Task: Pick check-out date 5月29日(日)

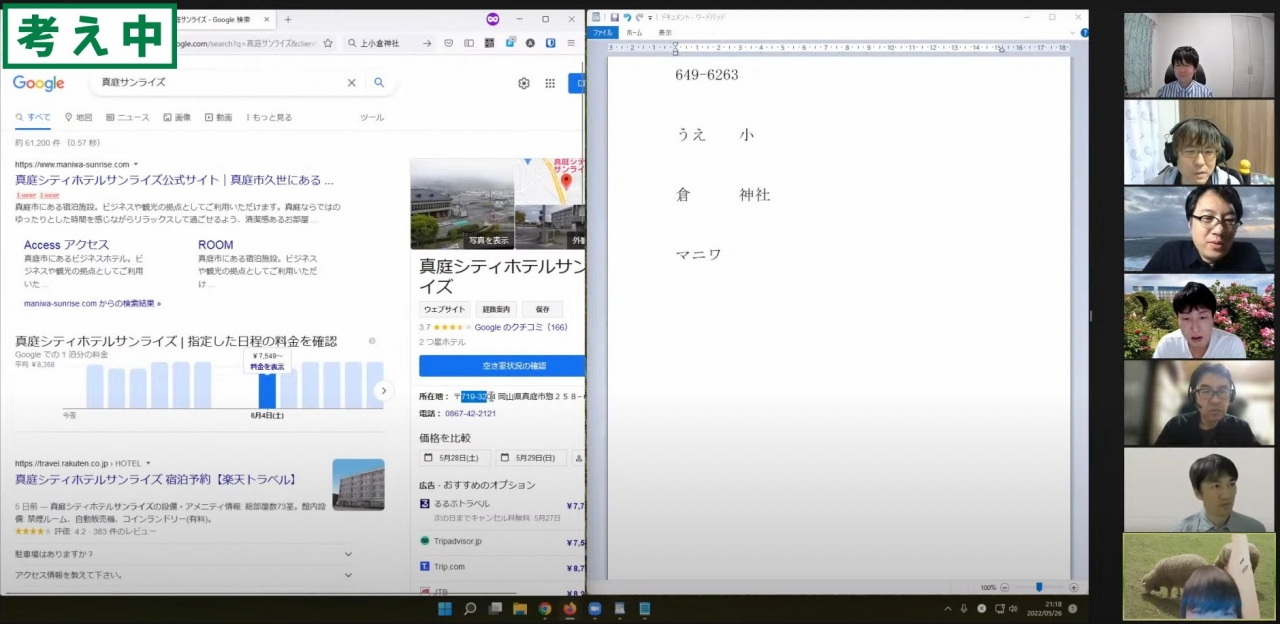Action: (x=531, y=458)
